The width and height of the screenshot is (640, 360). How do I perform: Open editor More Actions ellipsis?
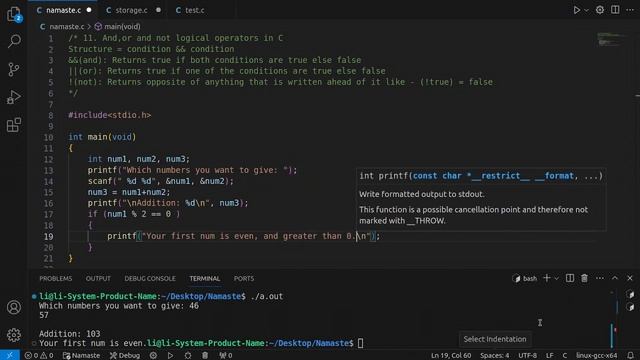tap(630, 10)
